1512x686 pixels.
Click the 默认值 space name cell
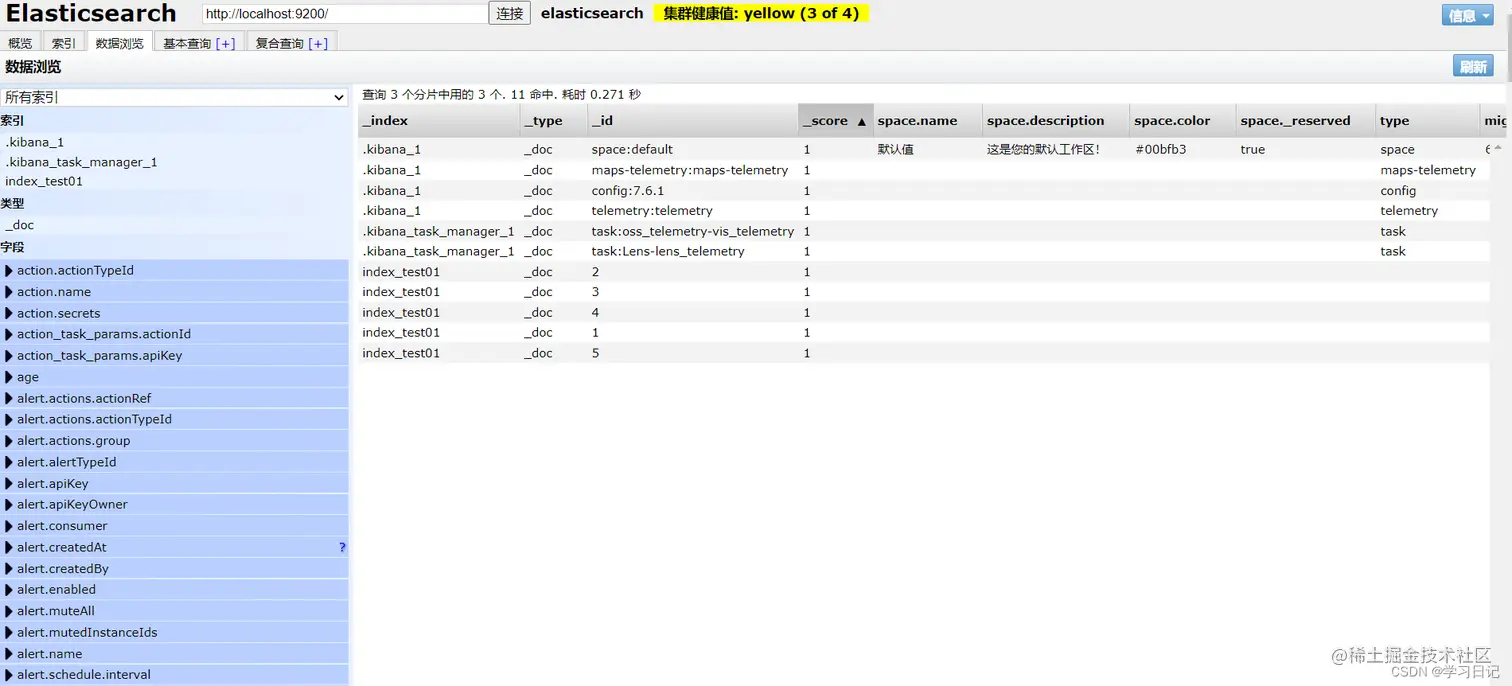point(896,149)
